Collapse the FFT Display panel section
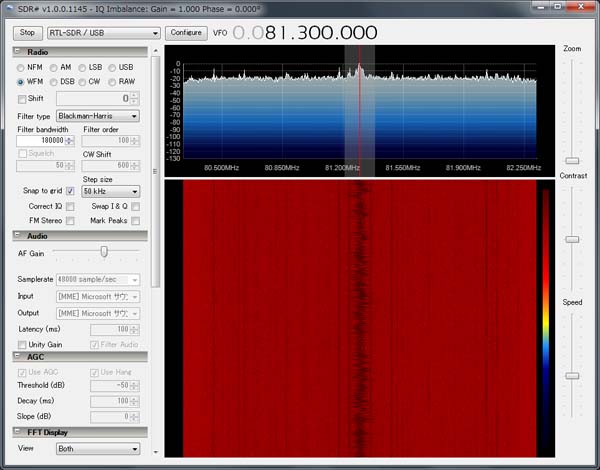 pyautogui.click(x=17, y=431)
